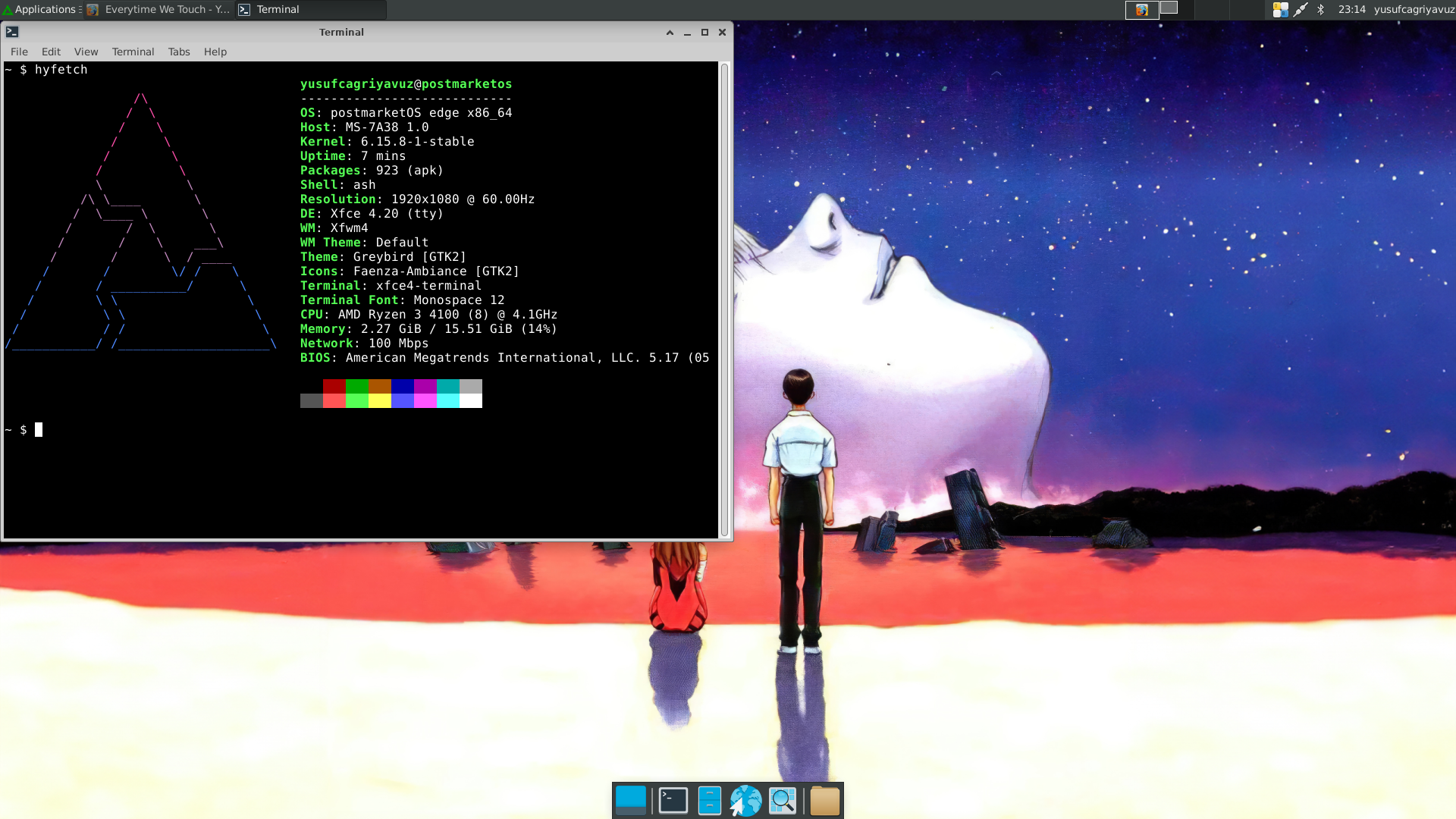
Task: Open the terminal window menu icon in titlebar
Action: coord(12,32)
